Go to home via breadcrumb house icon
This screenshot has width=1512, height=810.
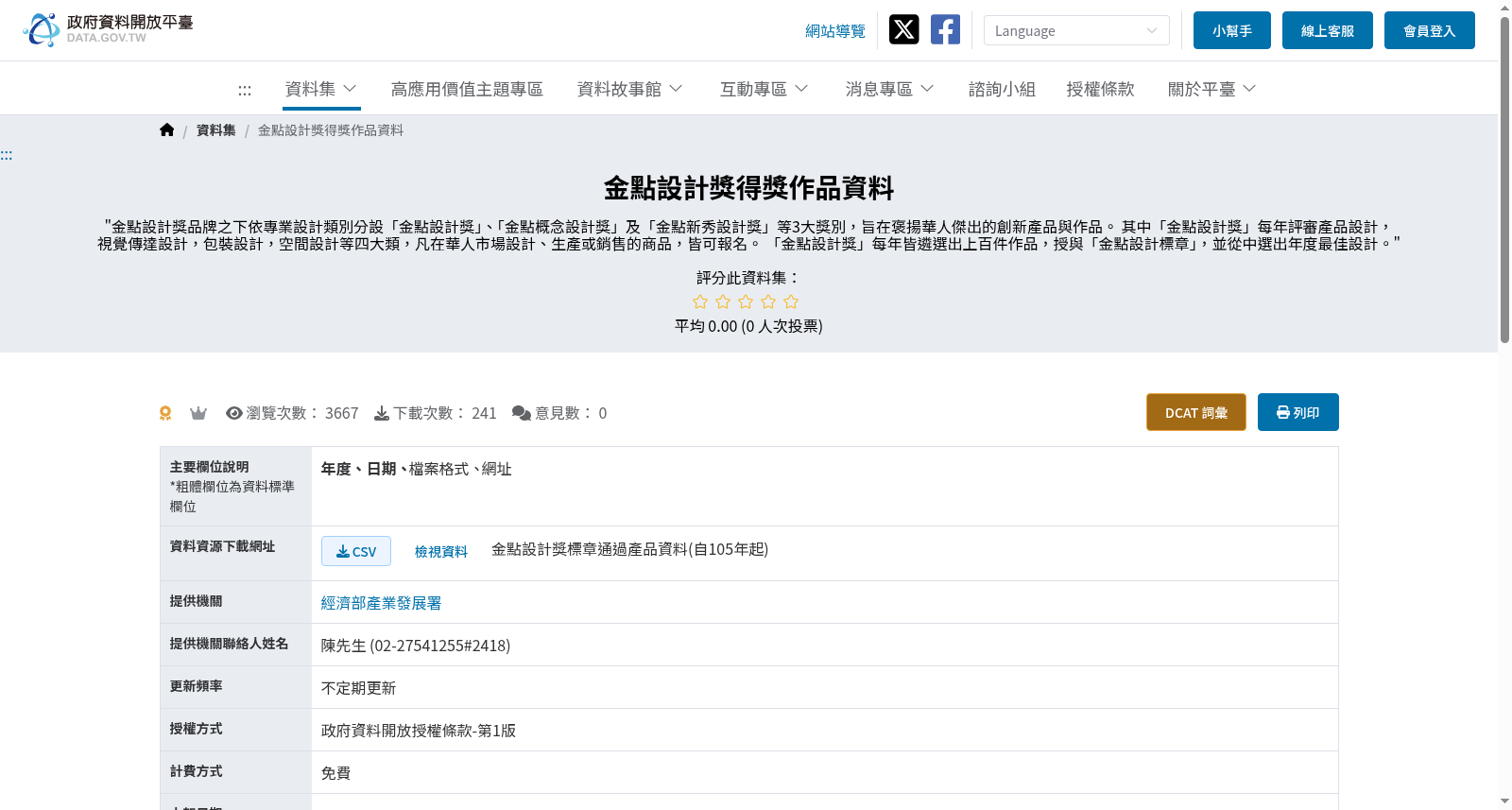pyautogui.click(x=167, y=129)
